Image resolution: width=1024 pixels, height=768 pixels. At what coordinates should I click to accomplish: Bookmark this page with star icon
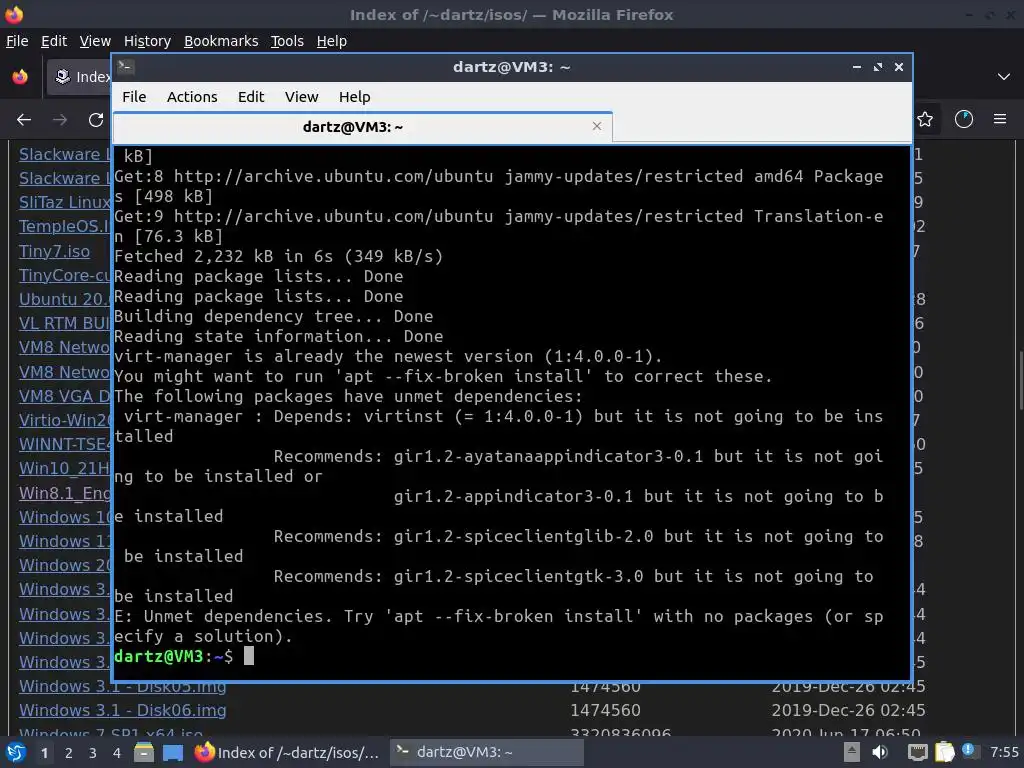point(925,120)
